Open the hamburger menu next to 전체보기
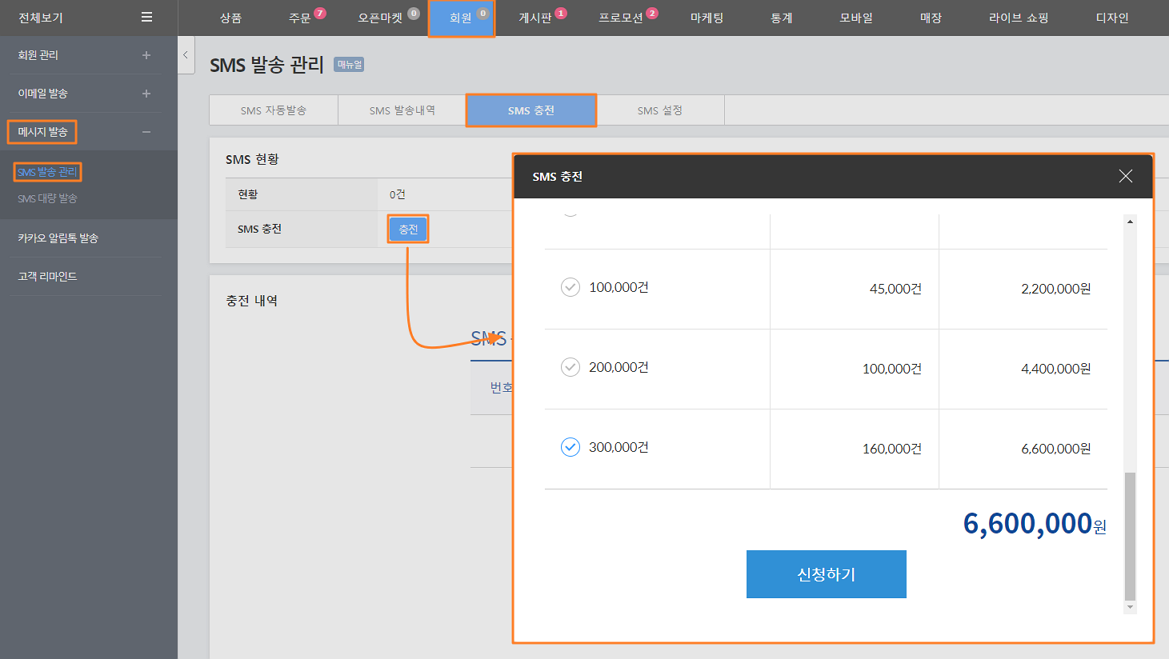 [147, 17]
